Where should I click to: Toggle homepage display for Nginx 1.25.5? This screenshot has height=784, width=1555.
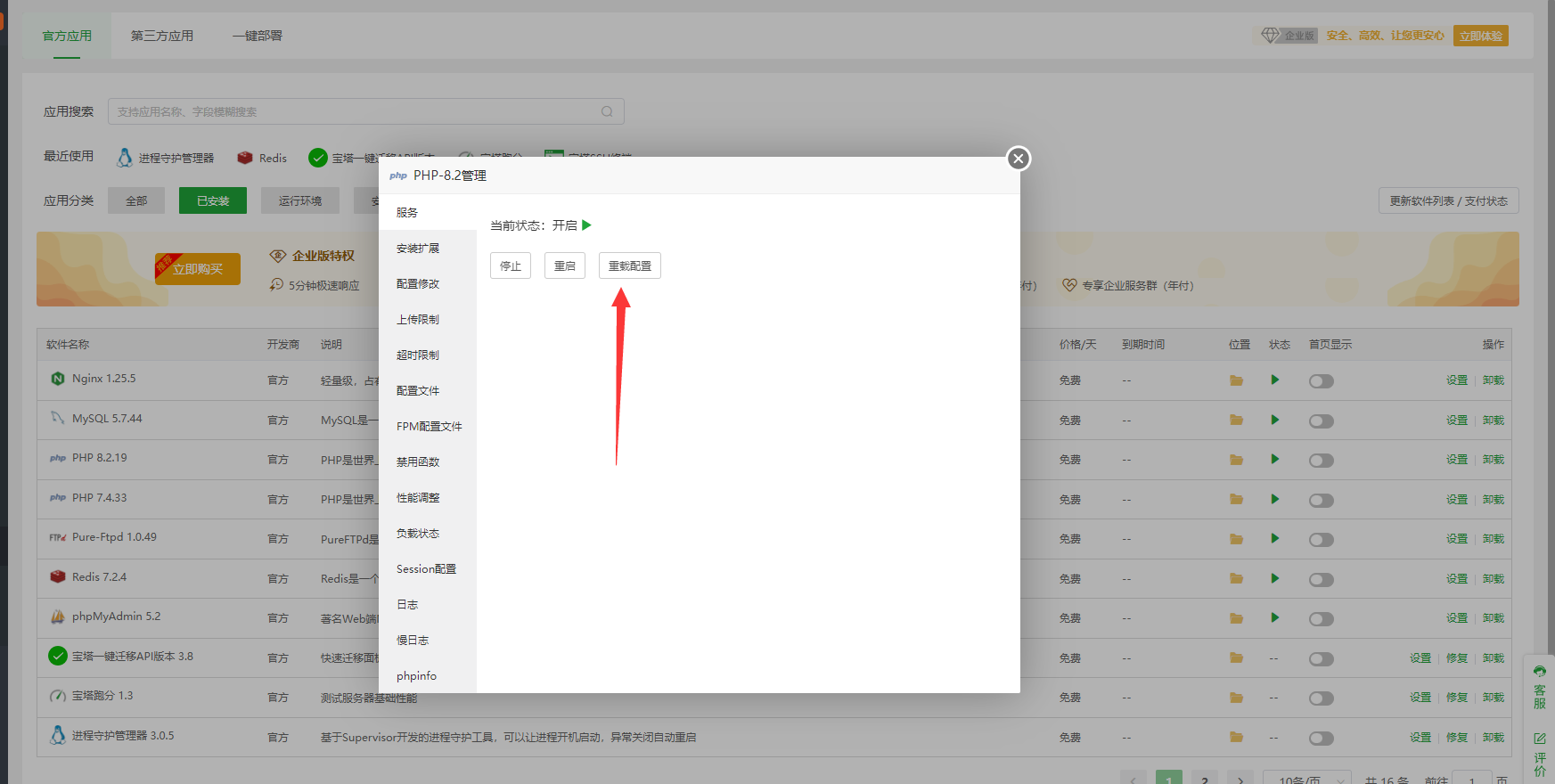pyautogui.click(x=1322, y=381)
